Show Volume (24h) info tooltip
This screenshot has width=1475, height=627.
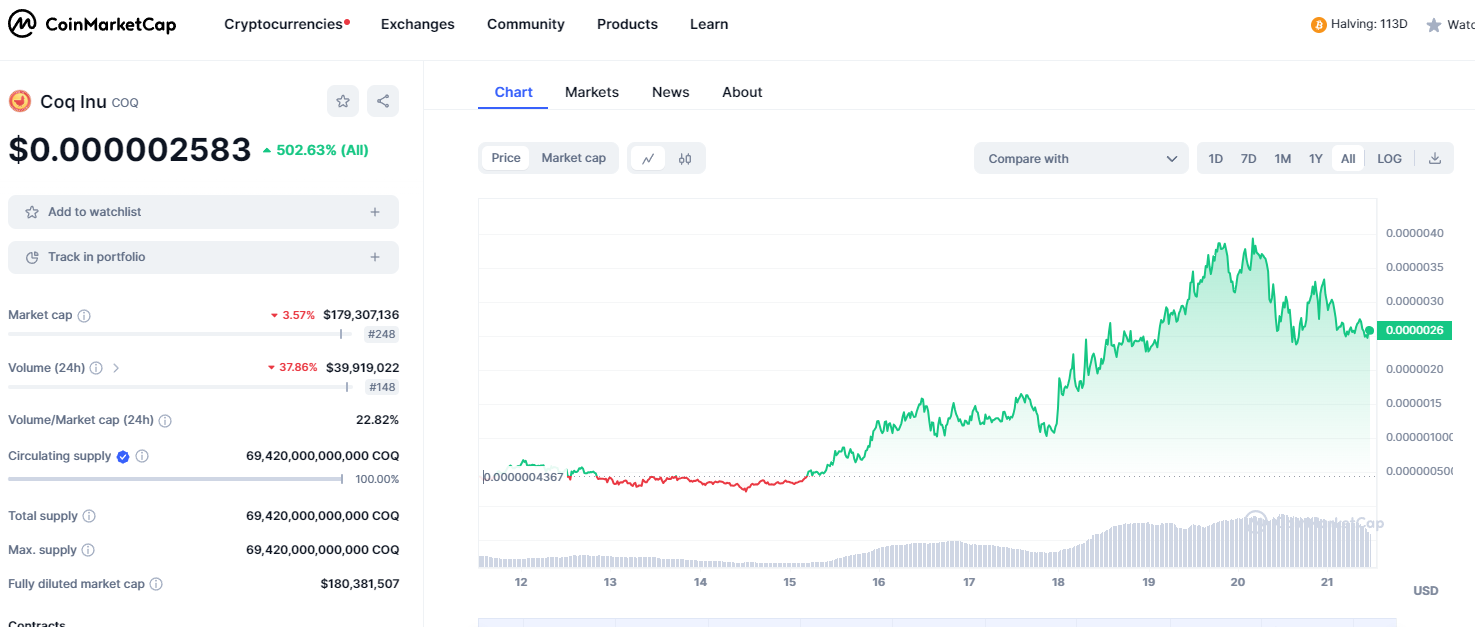tap(96, 368)
